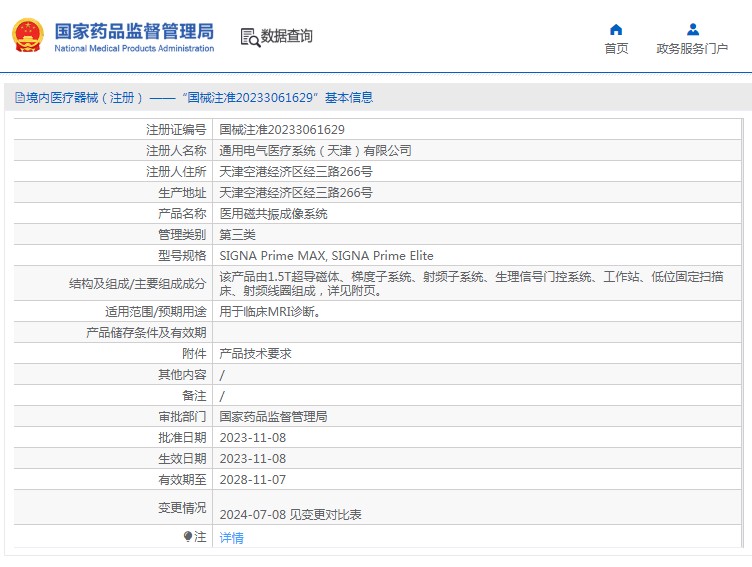Screen dimensions: 752x567
Task: Click the 附件 label
Action: (x=194, y=354)
